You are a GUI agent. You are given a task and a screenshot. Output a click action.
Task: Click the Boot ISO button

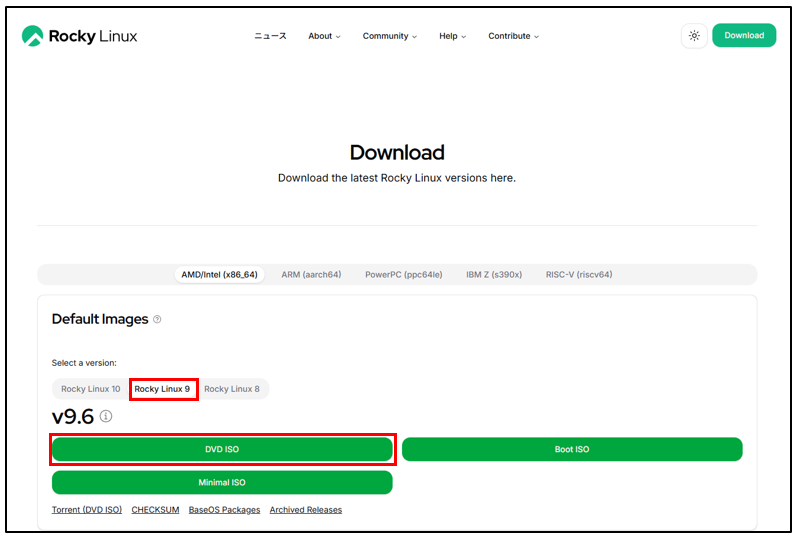pos(572,450)
